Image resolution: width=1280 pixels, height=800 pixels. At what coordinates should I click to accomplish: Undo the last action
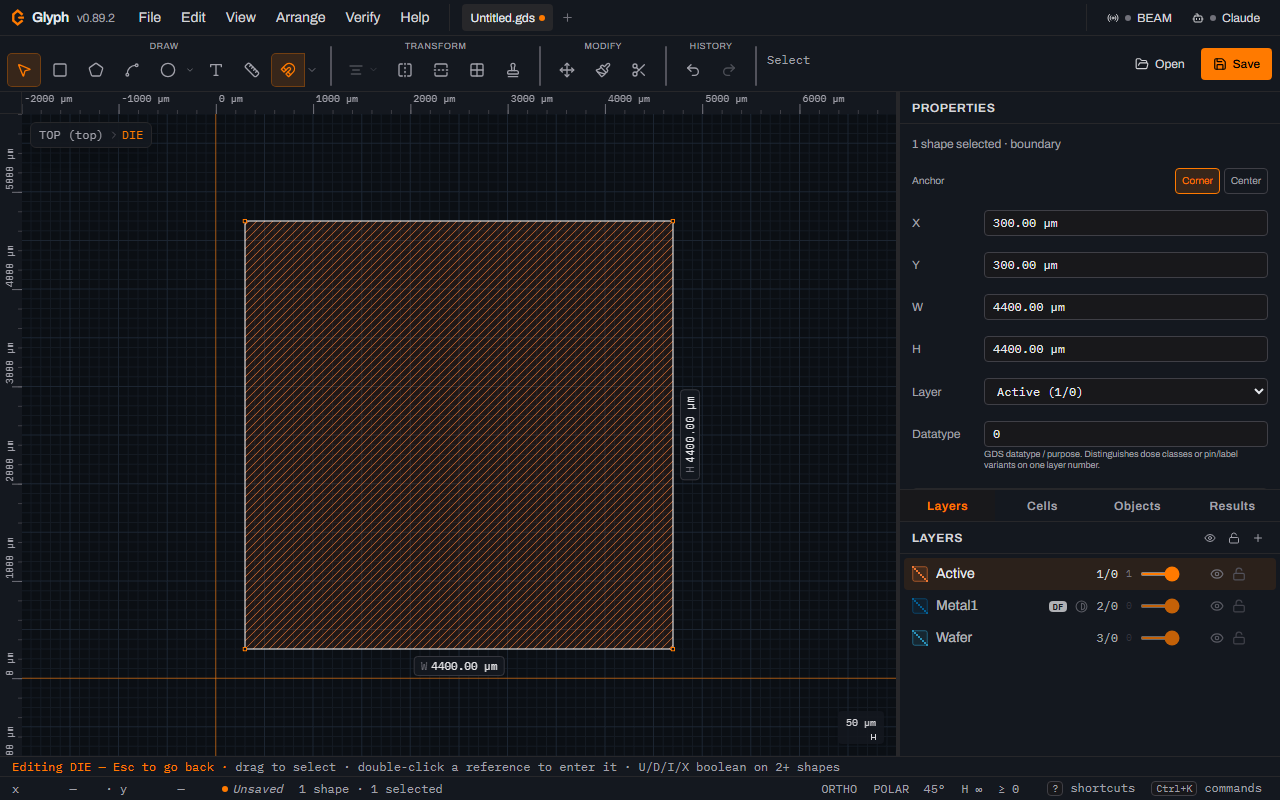tap(693, 70)
